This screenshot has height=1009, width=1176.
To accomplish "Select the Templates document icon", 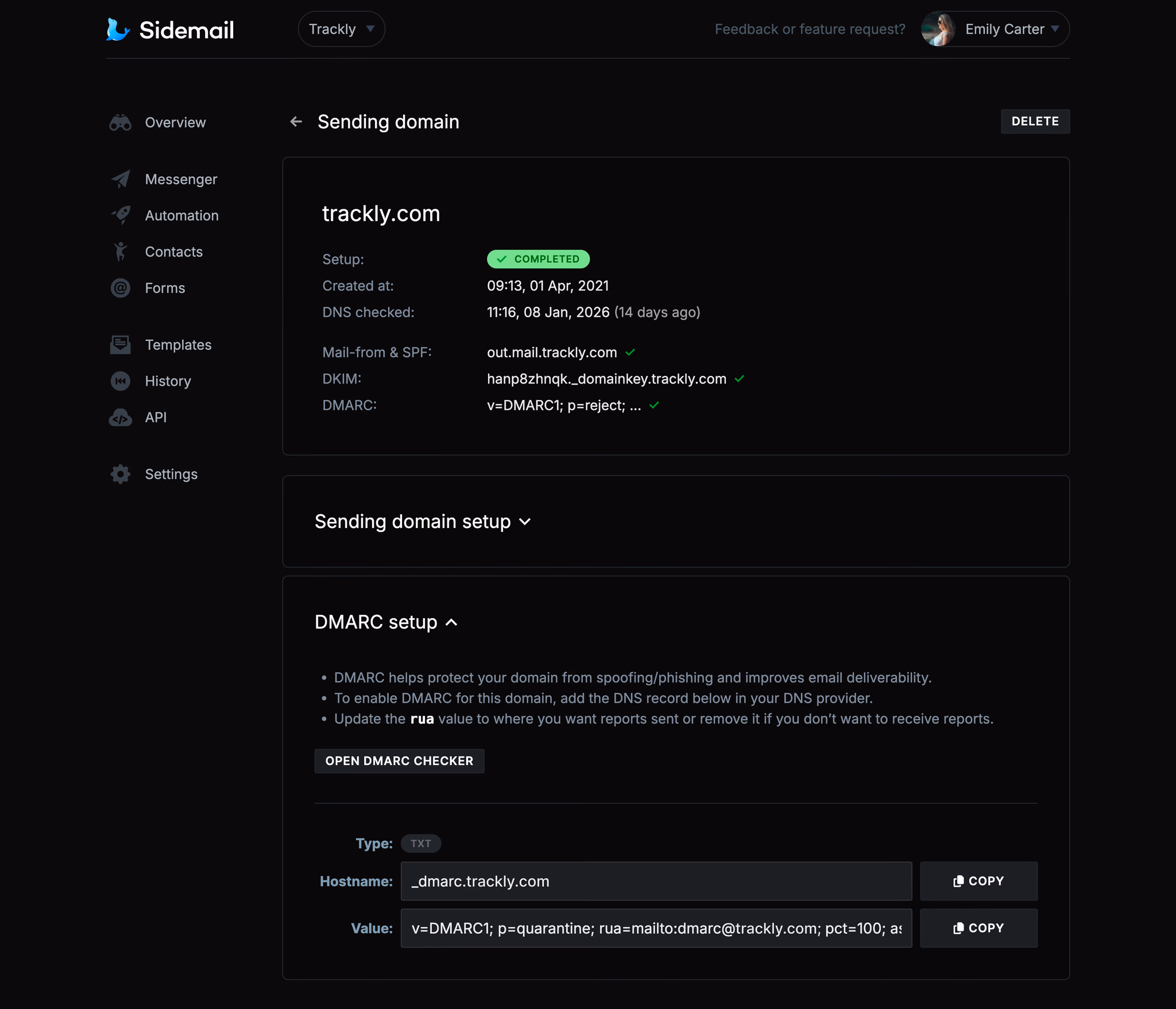I will pyautogui.click(x=120, y=344).
